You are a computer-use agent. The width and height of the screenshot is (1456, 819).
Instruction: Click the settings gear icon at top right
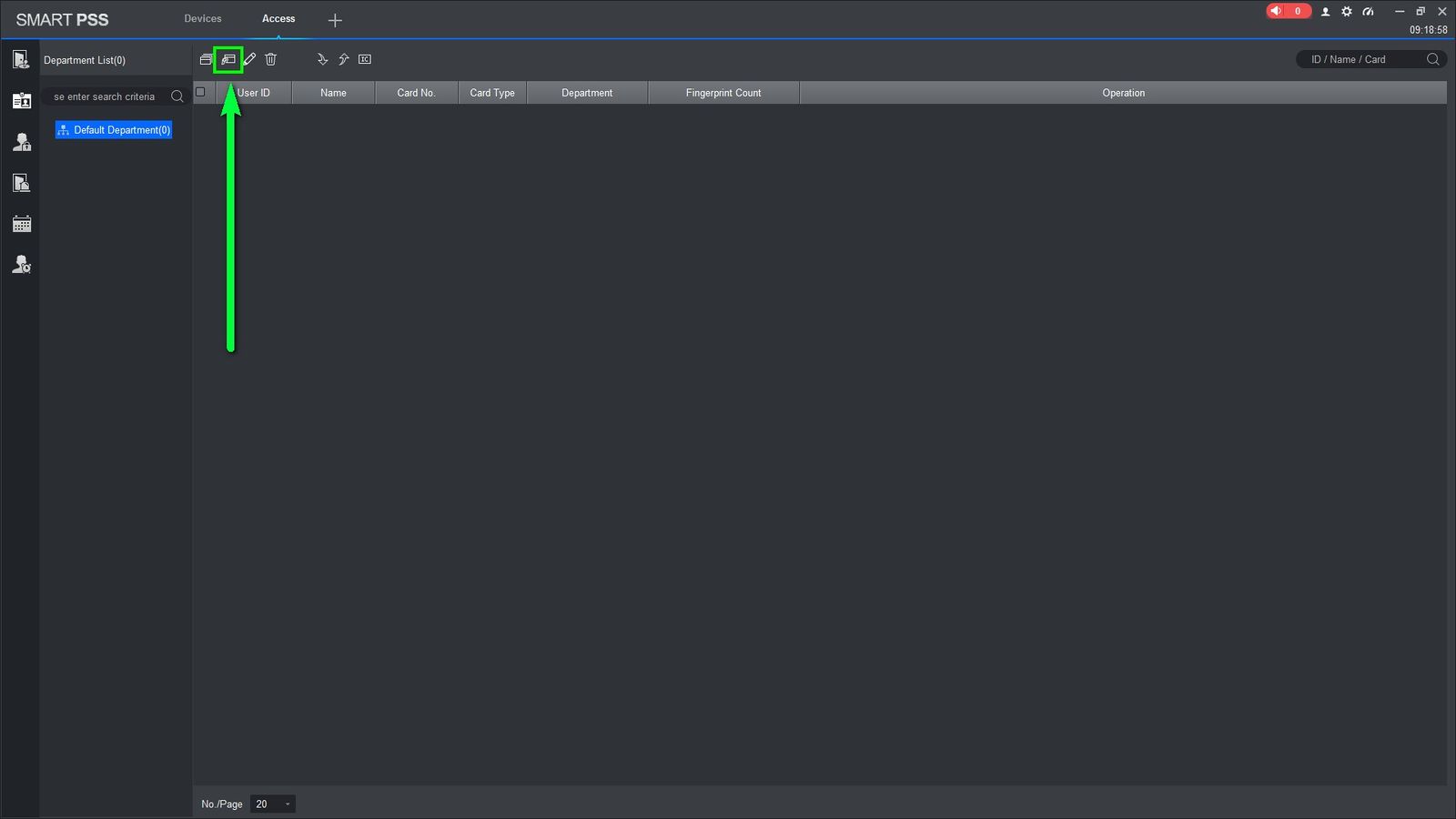1347,11
